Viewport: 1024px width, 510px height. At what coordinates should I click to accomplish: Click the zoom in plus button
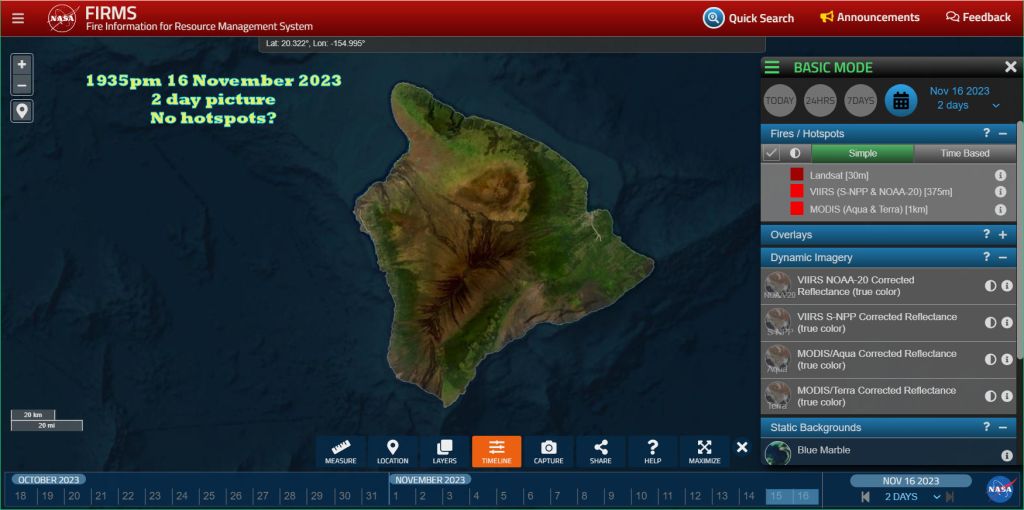22,64
